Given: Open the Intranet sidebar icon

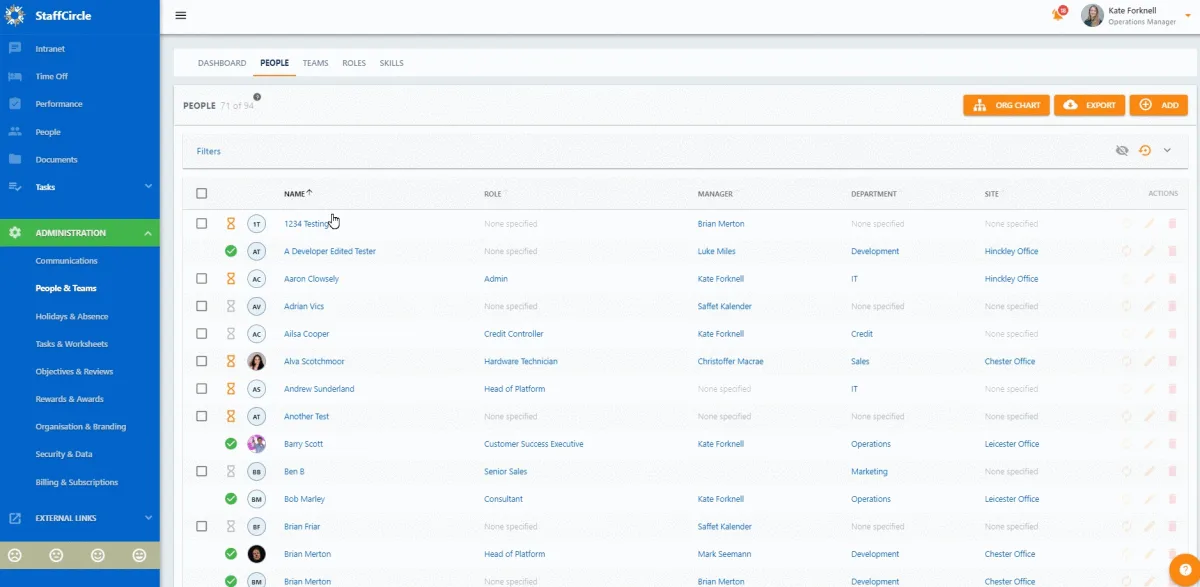Looking at the screenshot, I should (15, 48).
